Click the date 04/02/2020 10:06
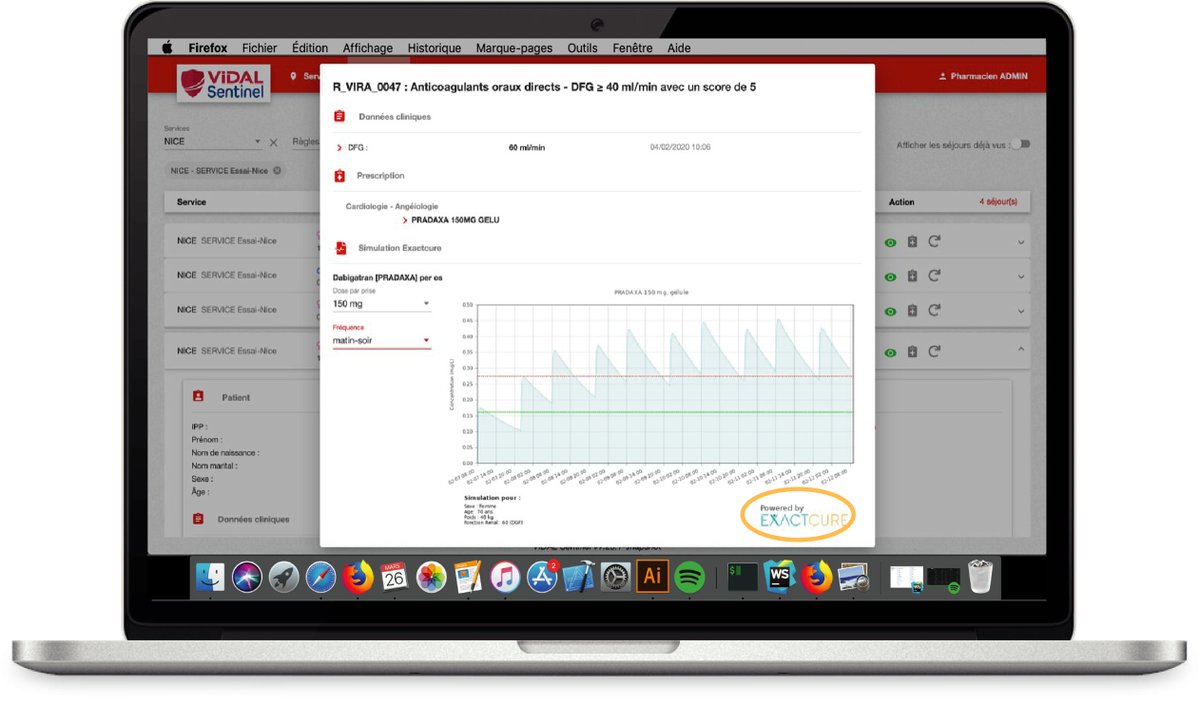The image size is (1200, 723). tap(680, 147)
